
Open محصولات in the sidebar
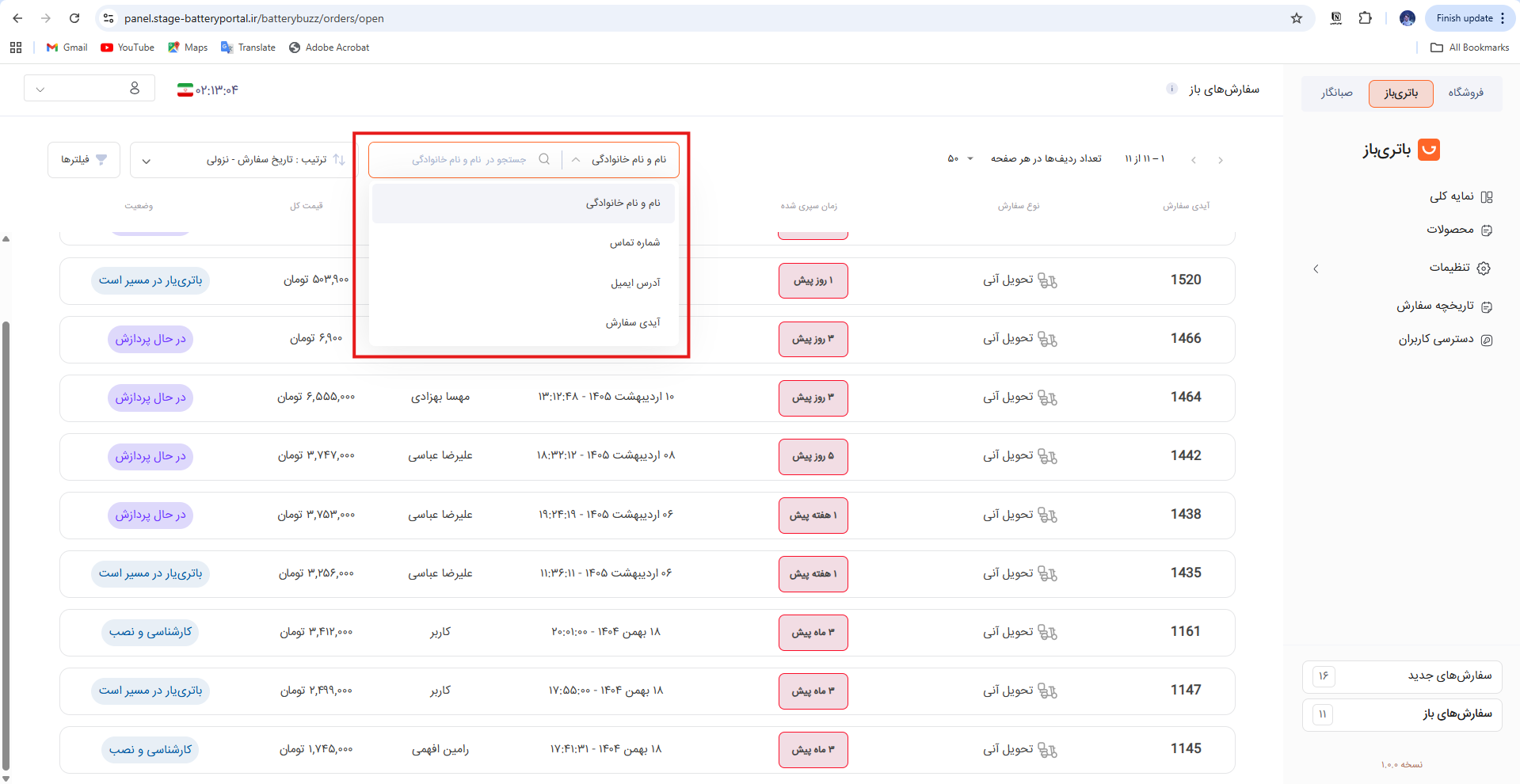(1460, 230)
